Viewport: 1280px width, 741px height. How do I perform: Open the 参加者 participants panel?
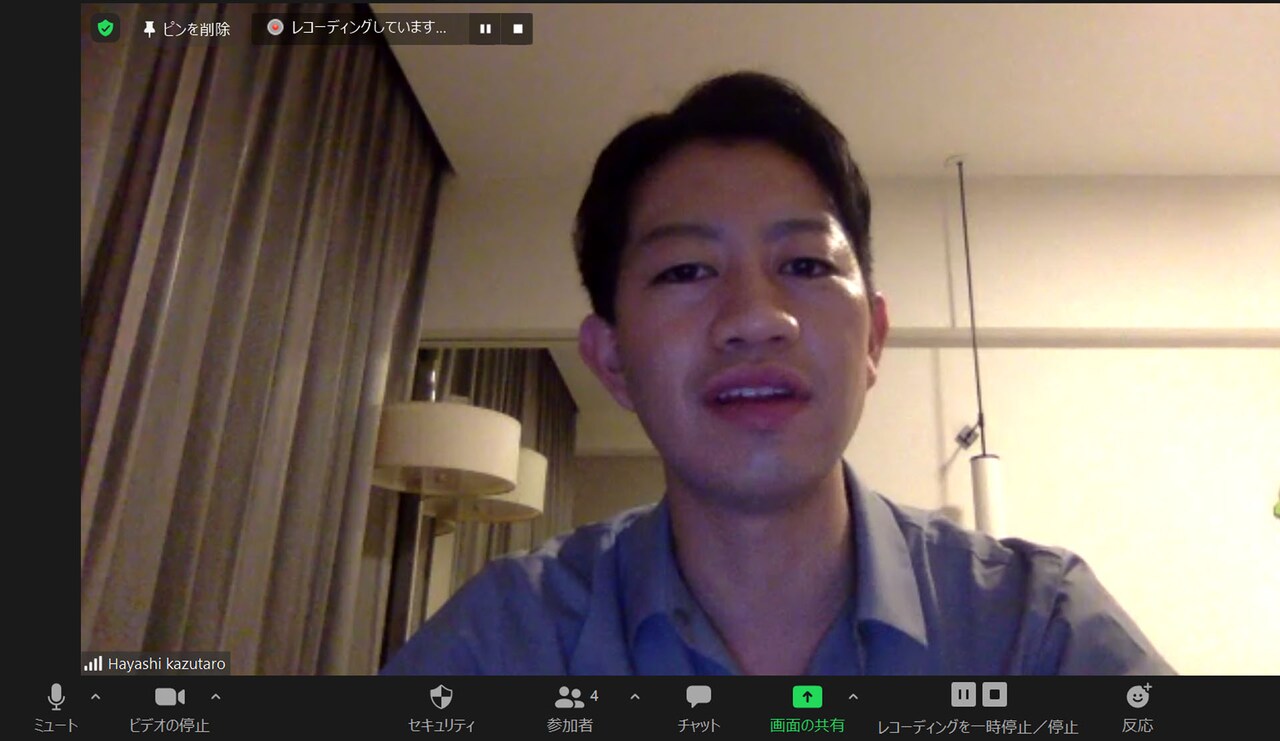[570, 706]
